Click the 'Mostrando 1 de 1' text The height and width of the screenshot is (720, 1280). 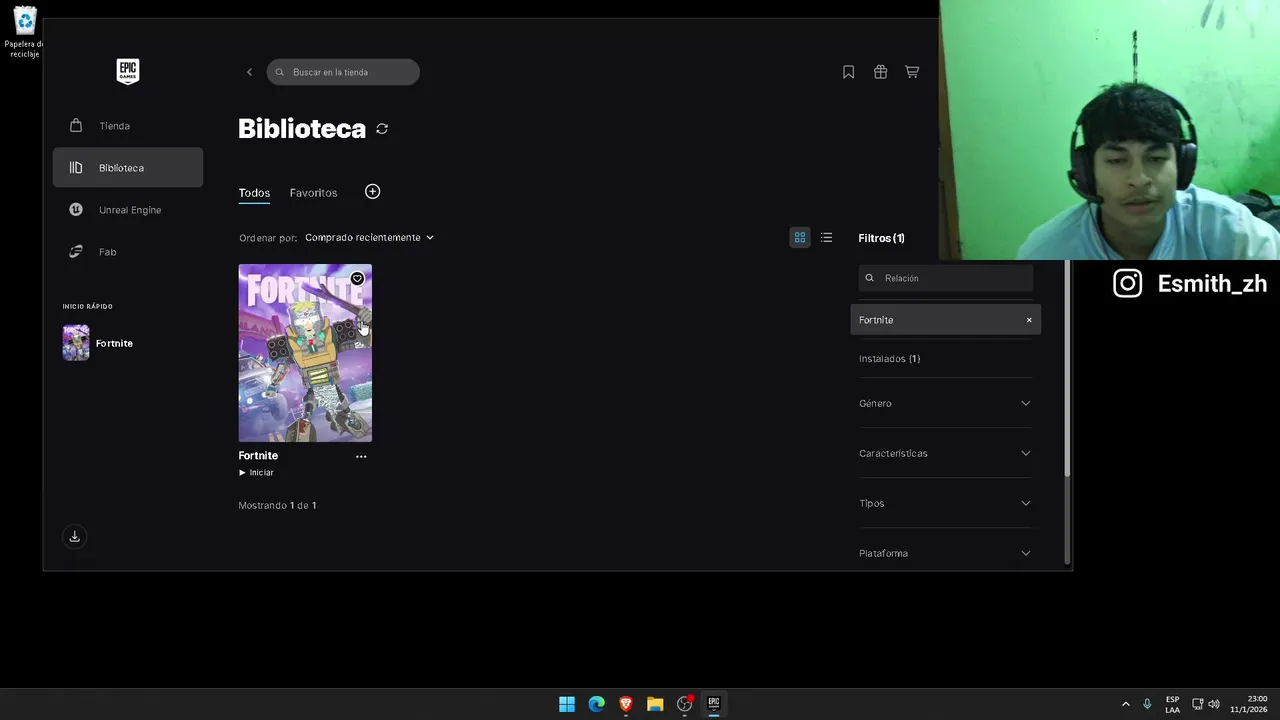click(277, 506)
